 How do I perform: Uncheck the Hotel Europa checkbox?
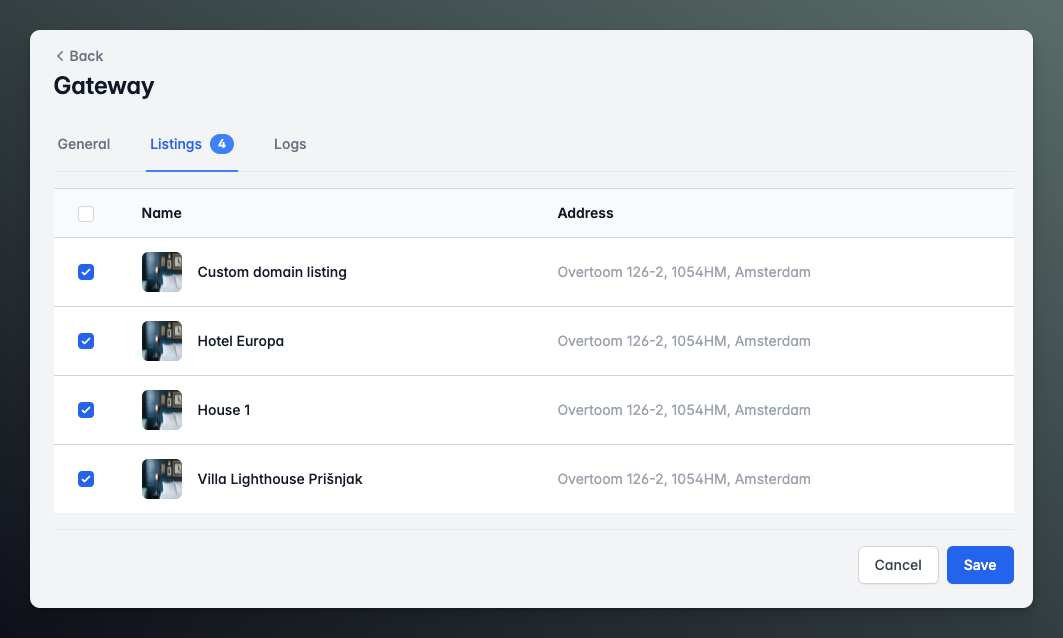86,341
